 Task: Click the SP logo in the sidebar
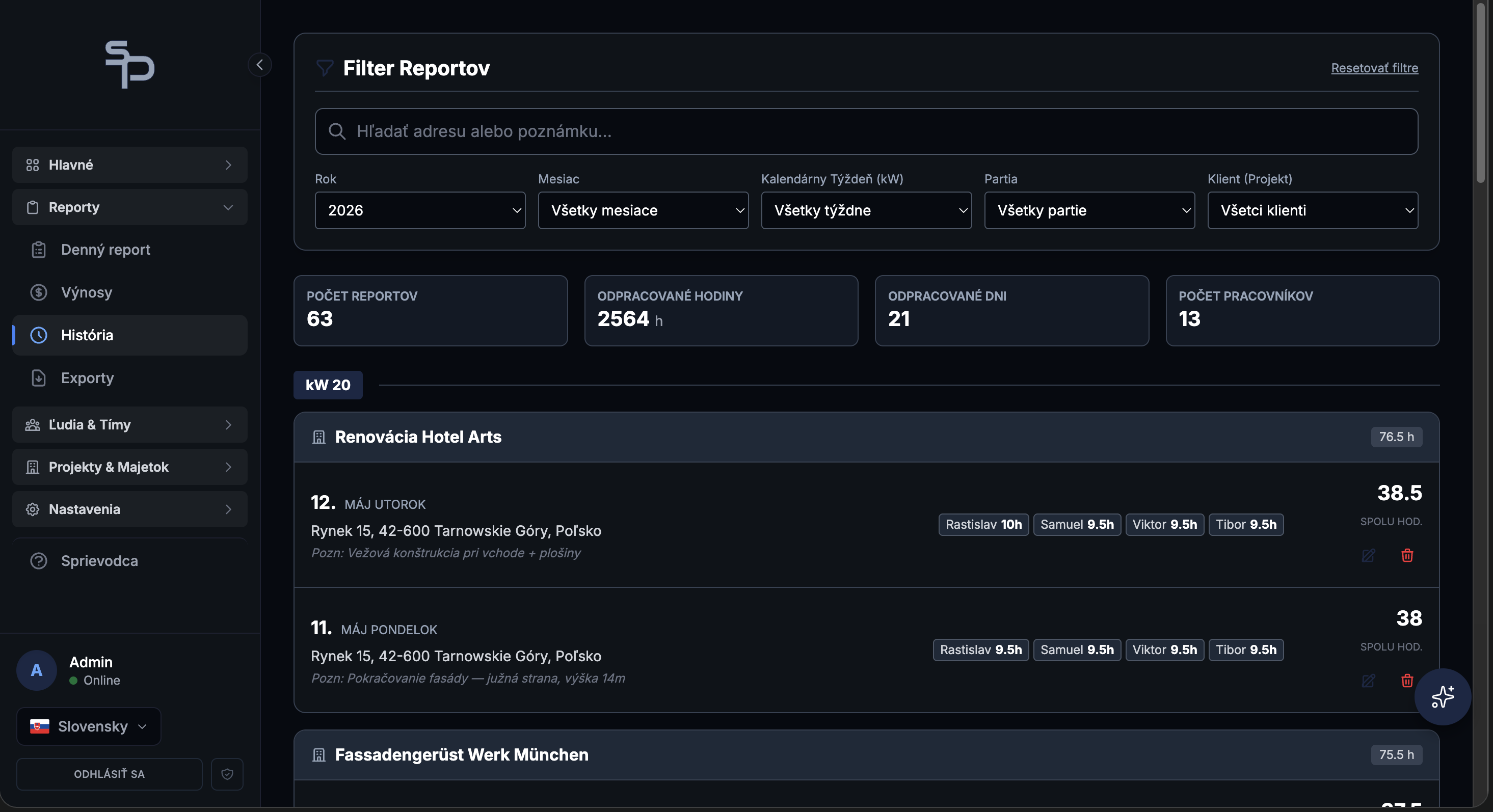(x=130, y=64)
